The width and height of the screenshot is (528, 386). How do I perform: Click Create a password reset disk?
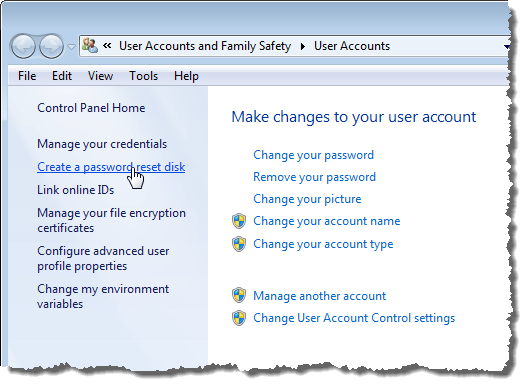tap(111, 167)
